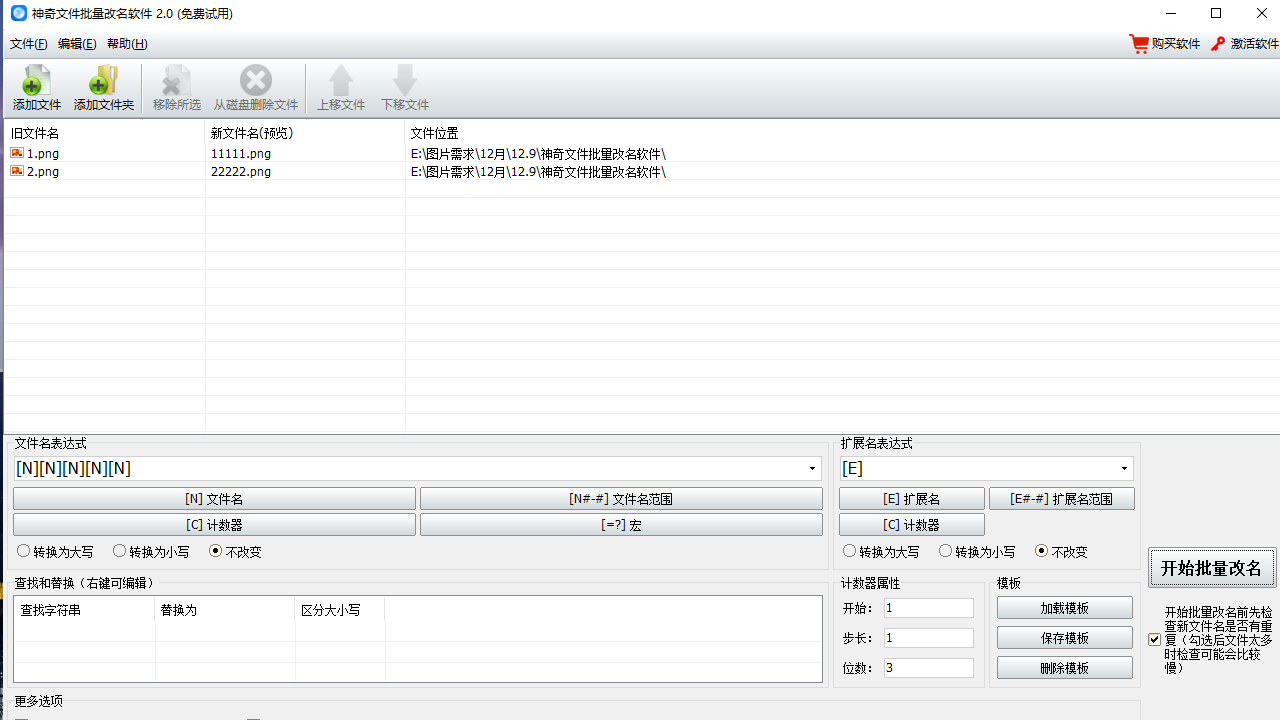This screenshot has height=720, width=1280.
Task: Click the 下移文件 arrow icon
Action: (404, 86)
